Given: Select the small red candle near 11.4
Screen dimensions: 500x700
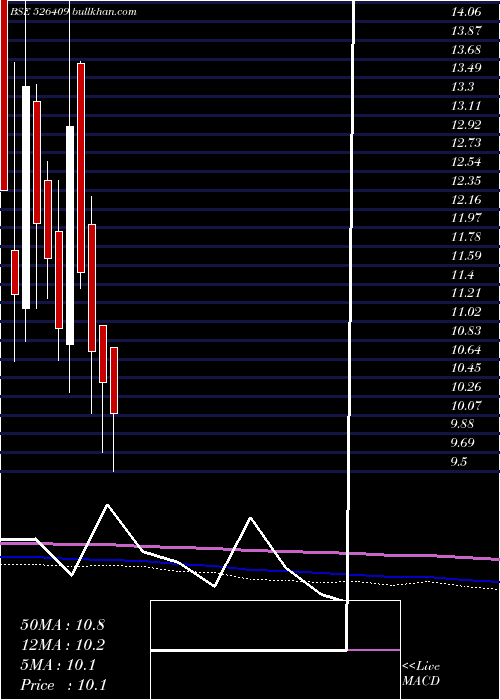Looking at the screenshot, I should pos(15,272).
